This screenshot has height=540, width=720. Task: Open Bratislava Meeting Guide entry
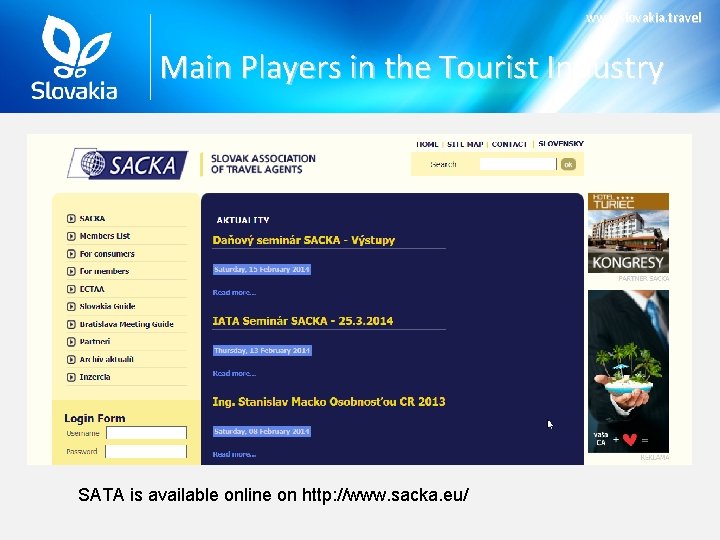(x=126, y=324)
